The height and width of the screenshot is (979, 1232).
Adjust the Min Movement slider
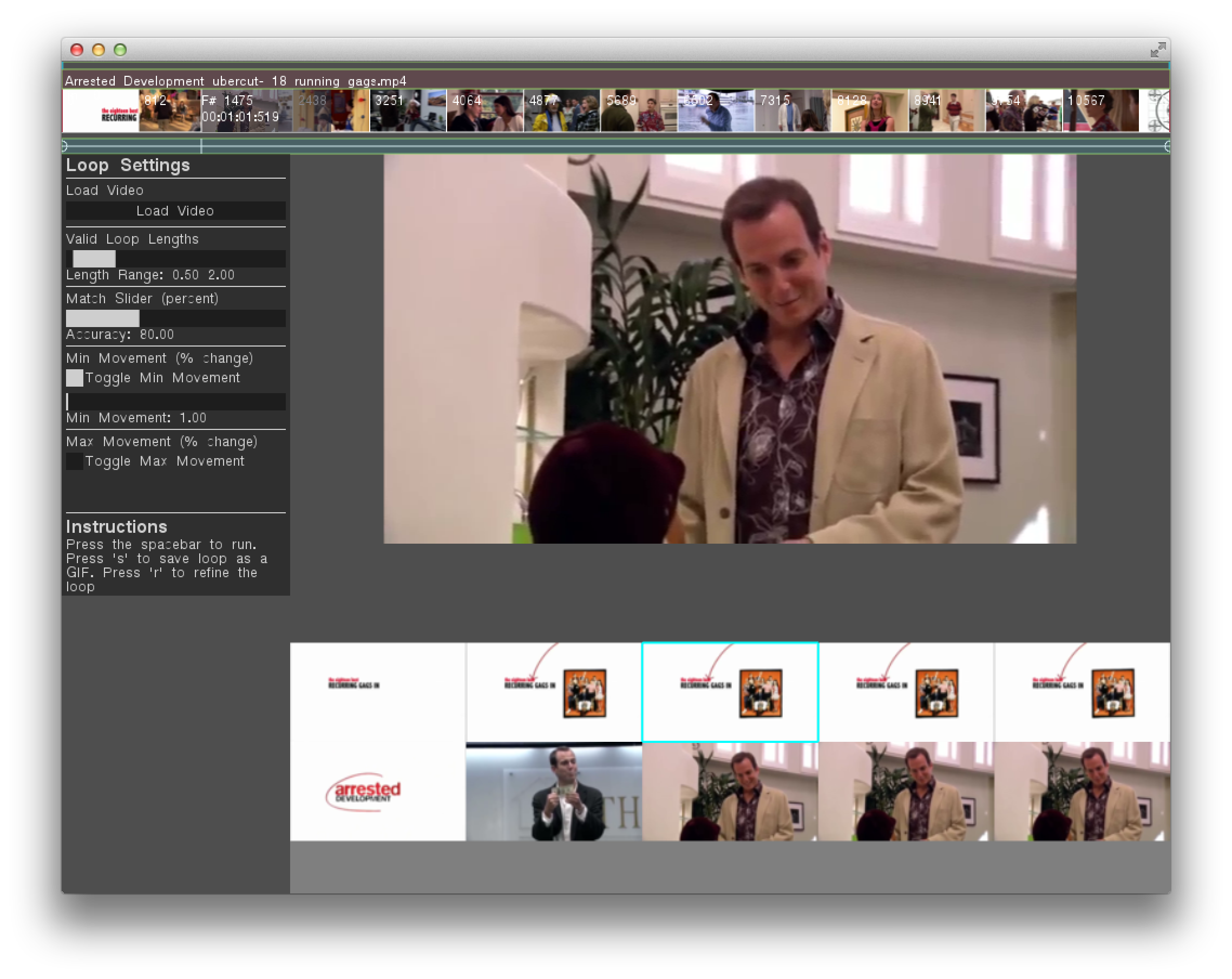pyautogui.click(x=175, y=401)
